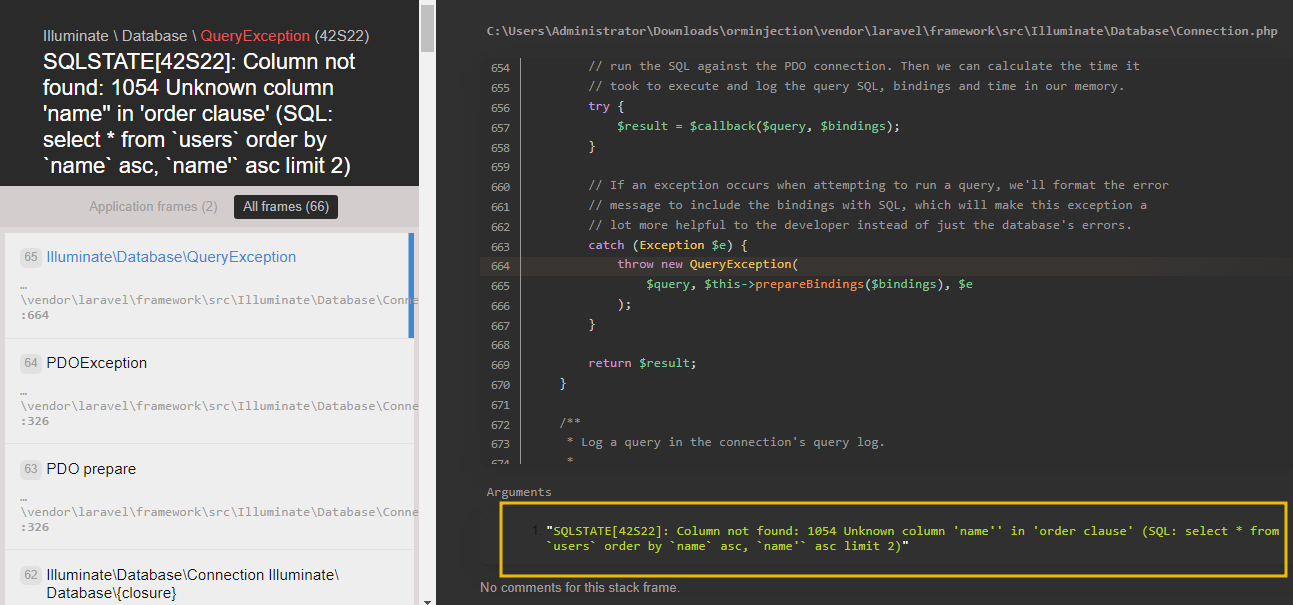Viewport: 1293px width, 605px height.
Task: Select the All frames (66) tab
Action: click(286, 207)
